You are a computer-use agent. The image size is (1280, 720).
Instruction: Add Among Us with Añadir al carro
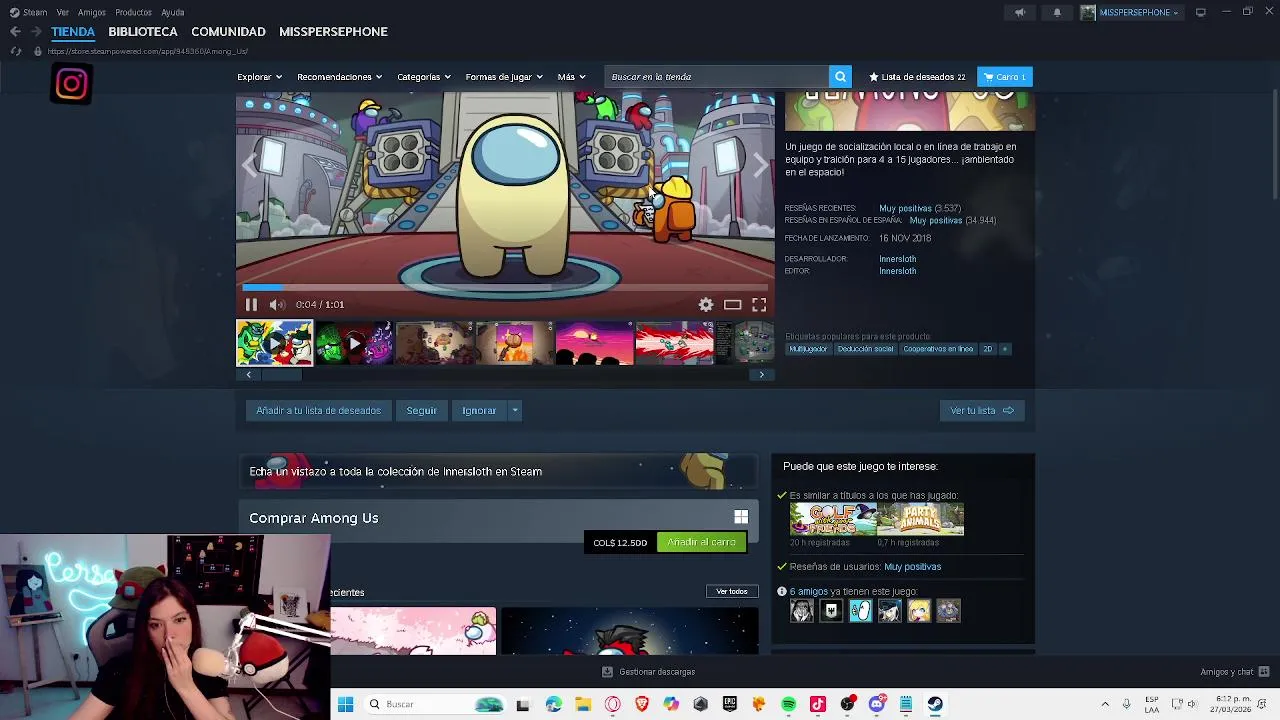click(701, 542)
